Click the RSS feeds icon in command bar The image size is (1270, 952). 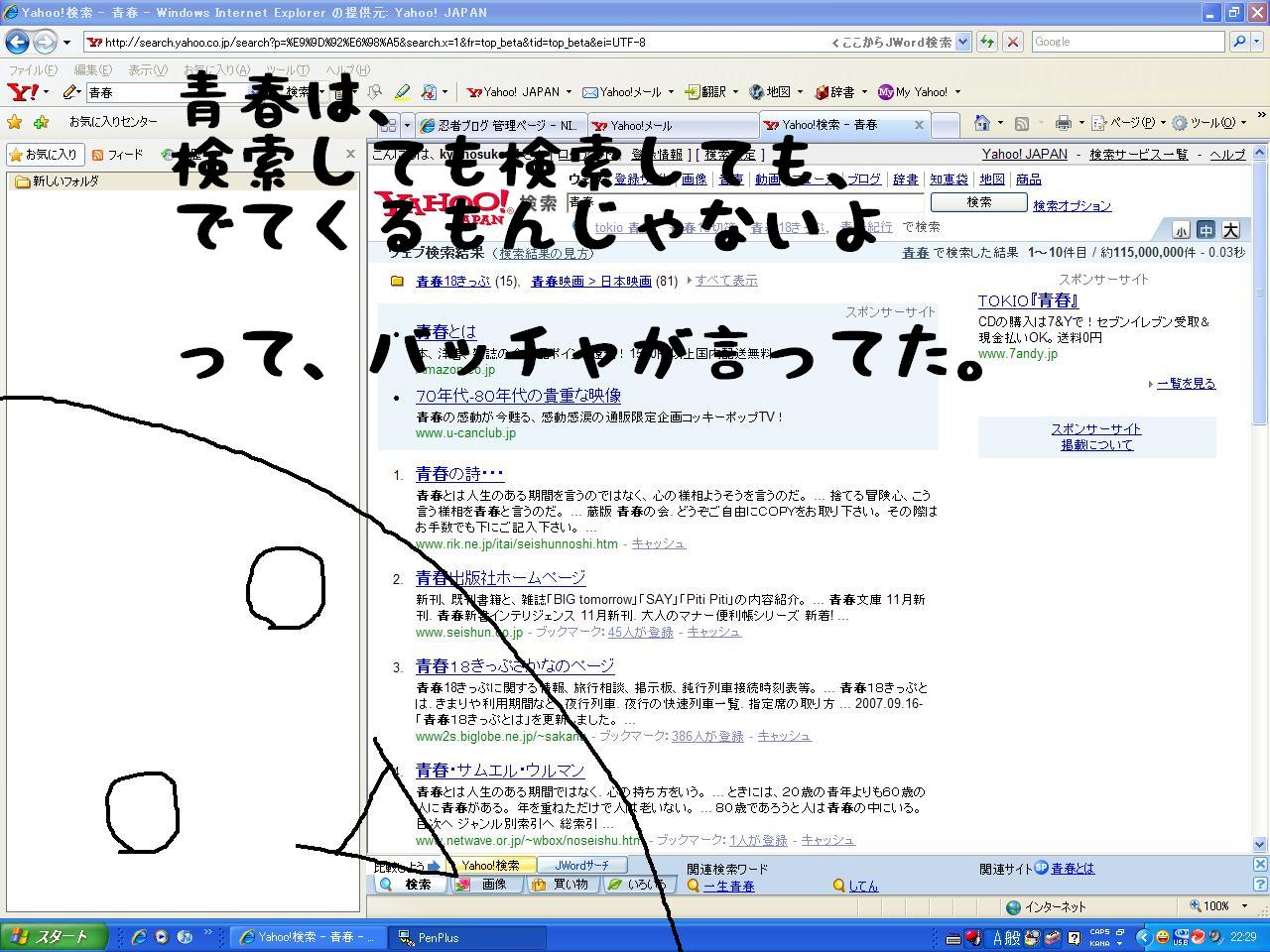1021,123
